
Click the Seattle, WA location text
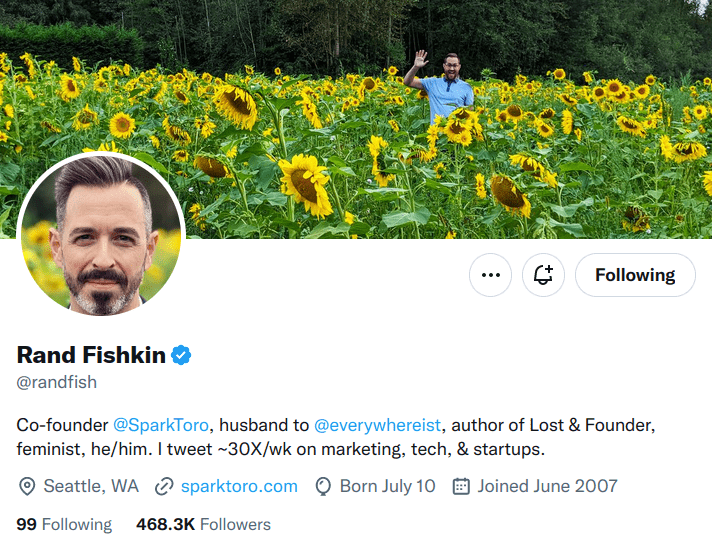[91, 486]
